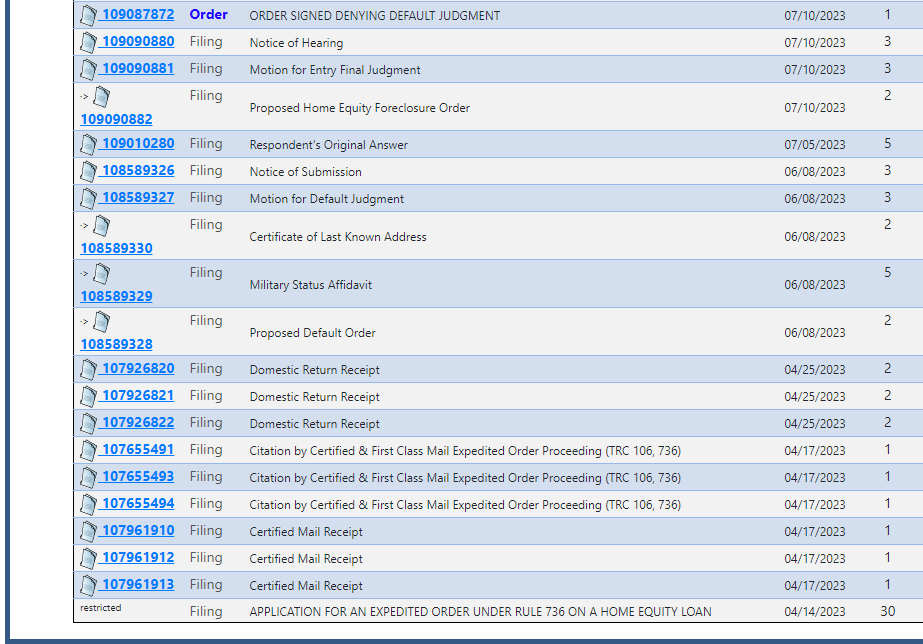Screen dimensions: 923x644
Task: Select the 107655491 number link
Action: (138, 450)
